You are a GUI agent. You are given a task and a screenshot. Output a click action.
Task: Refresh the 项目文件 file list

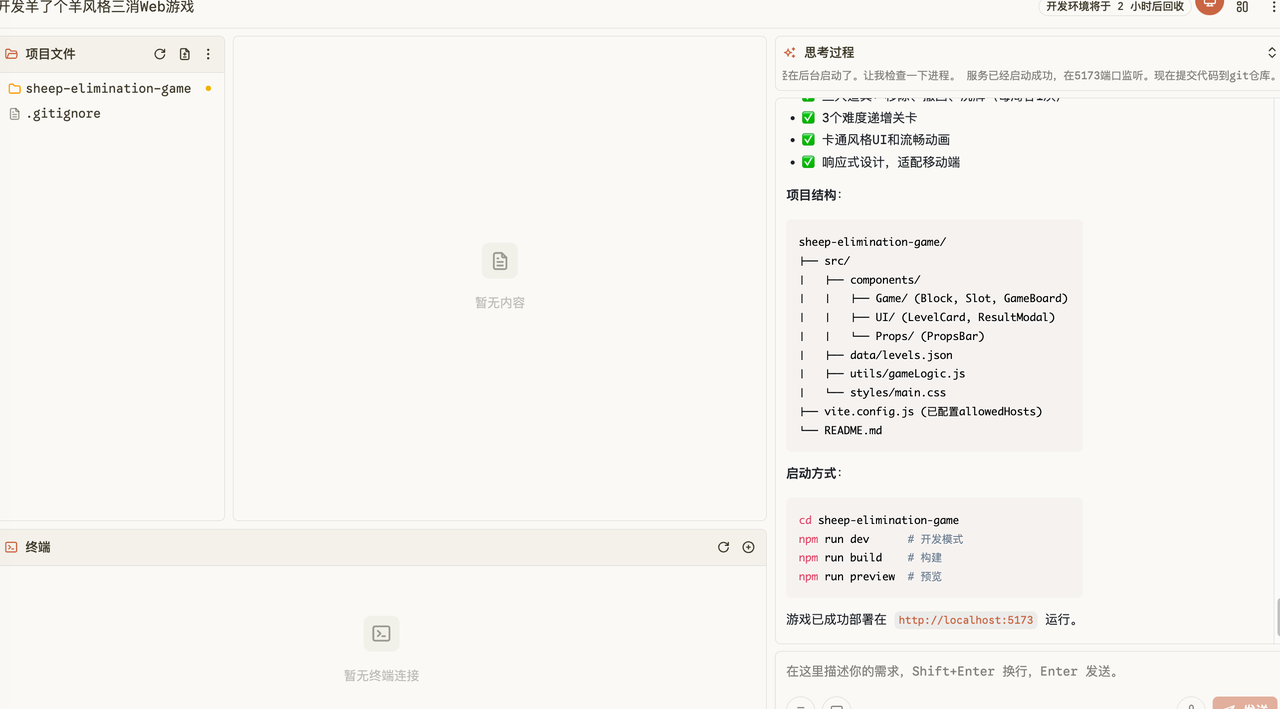(x=160, y=54)
